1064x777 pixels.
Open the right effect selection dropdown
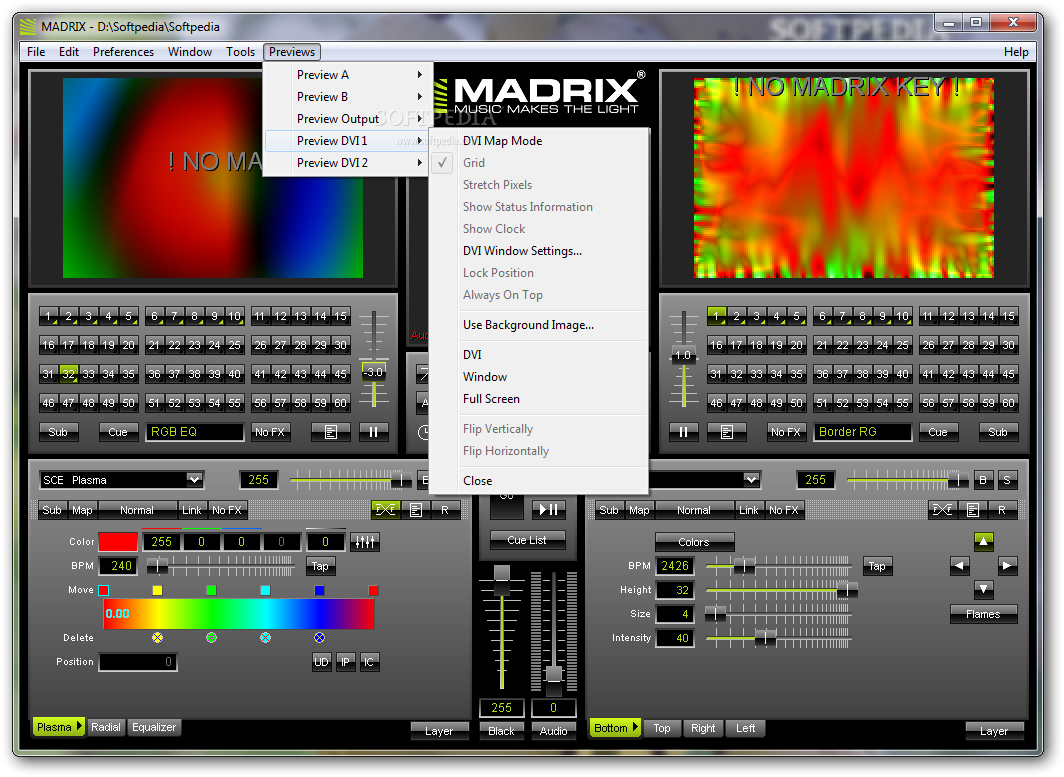tap(751, 480)
